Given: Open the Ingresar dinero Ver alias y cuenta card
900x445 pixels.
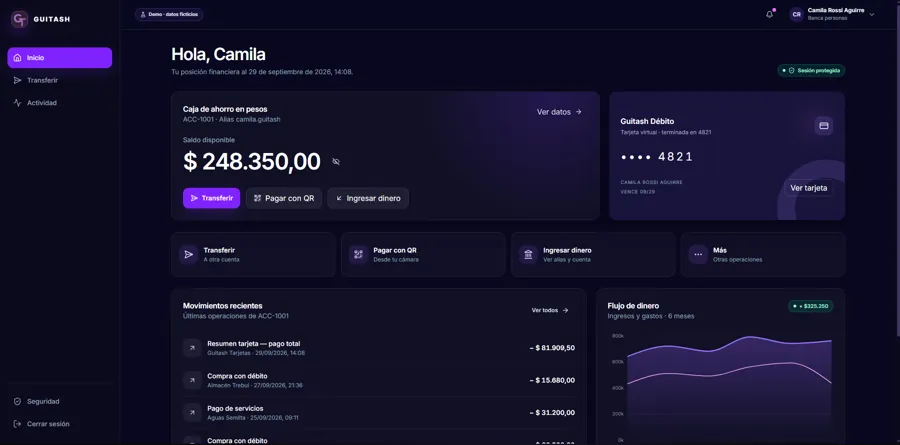Looking at the screenshot, I should (x=593, y=254).
